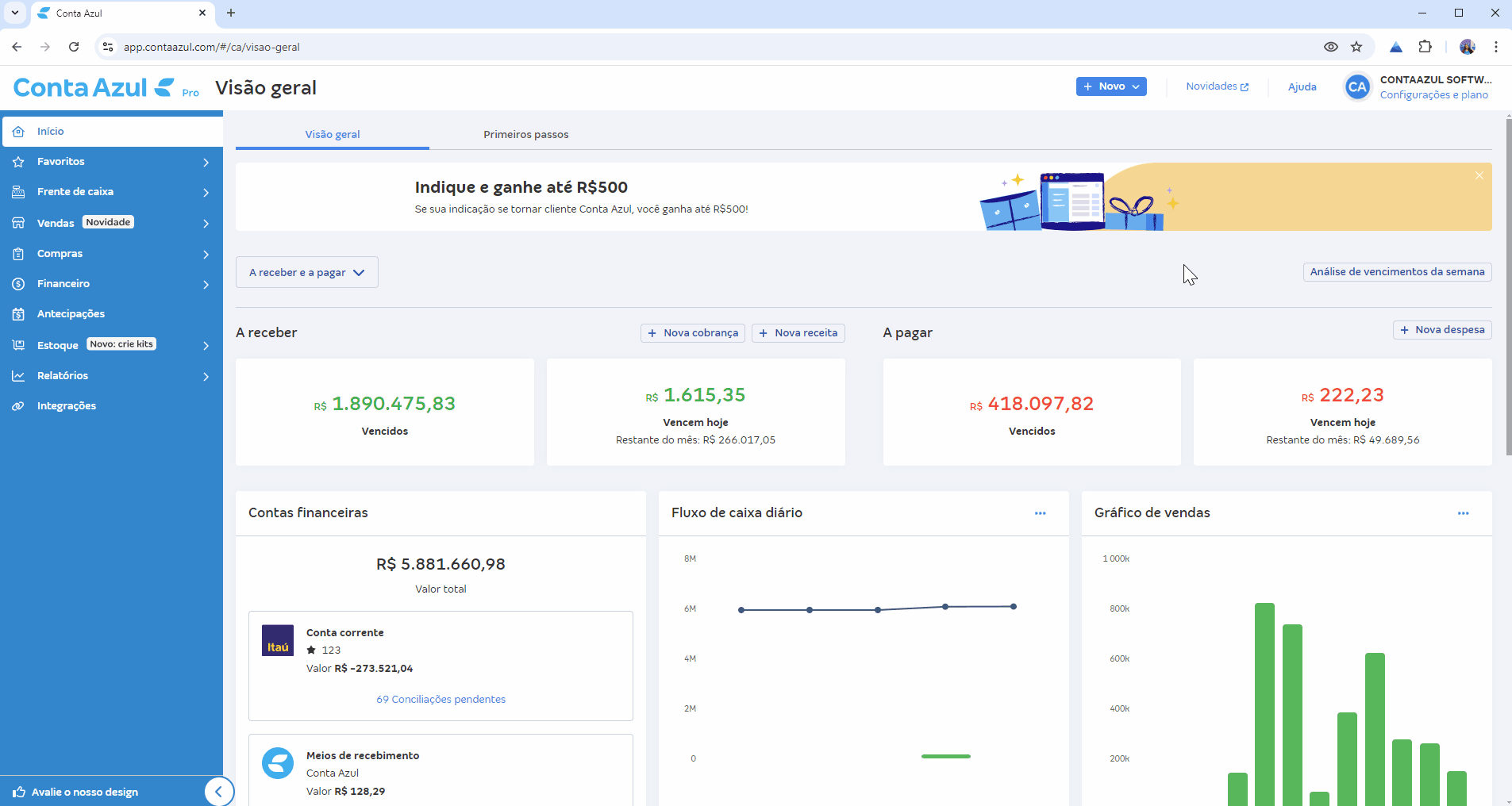Open Fluxo de caixa diário options menu

point(1041,513)
